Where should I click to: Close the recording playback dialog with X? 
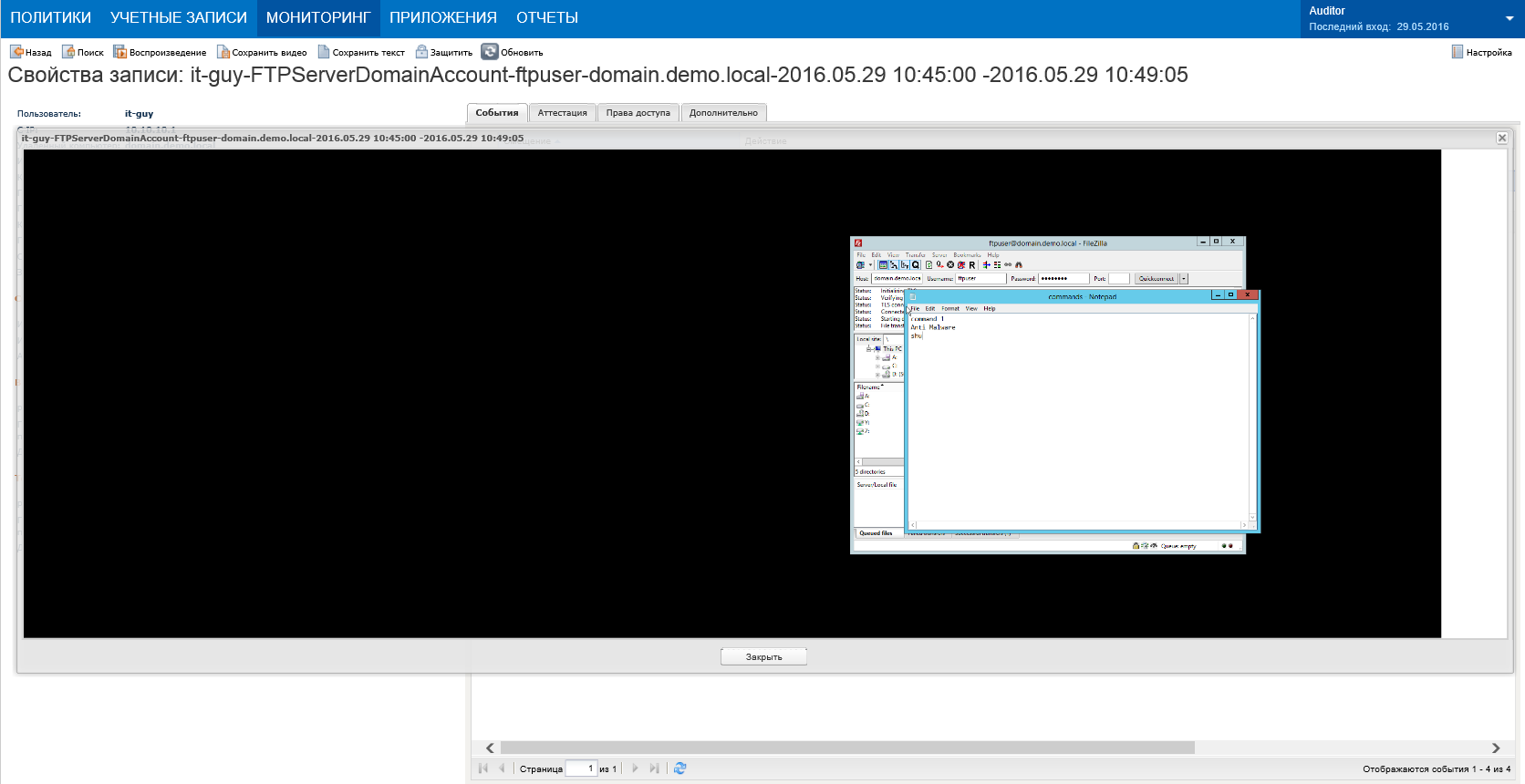pyautogui.click(x=1502, y=138)
